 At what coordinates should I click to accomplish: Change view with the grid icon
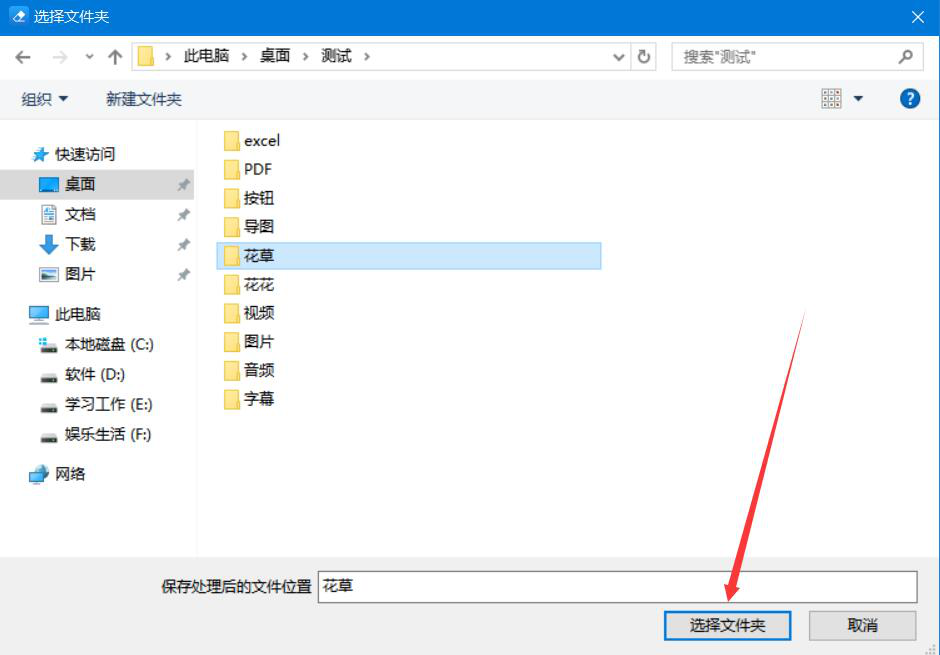(831, 98)
